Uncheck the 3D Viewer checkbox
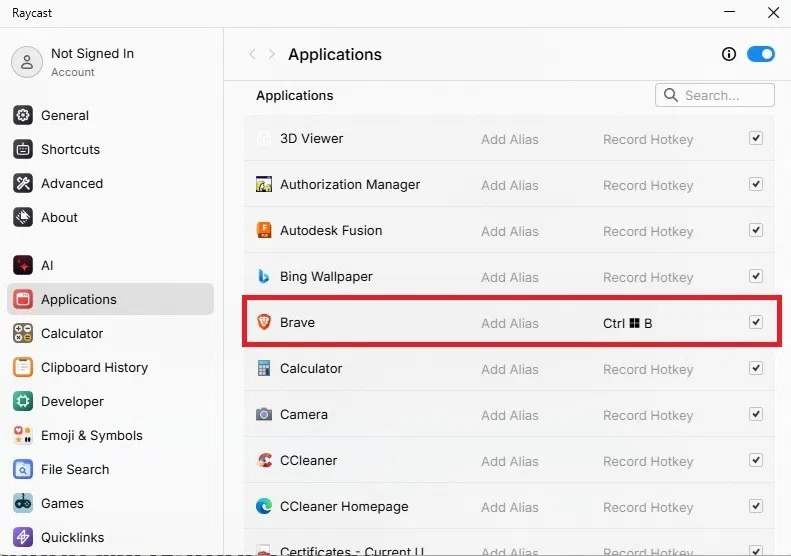The height and width of the screenshot is (556, 791). 756,139
